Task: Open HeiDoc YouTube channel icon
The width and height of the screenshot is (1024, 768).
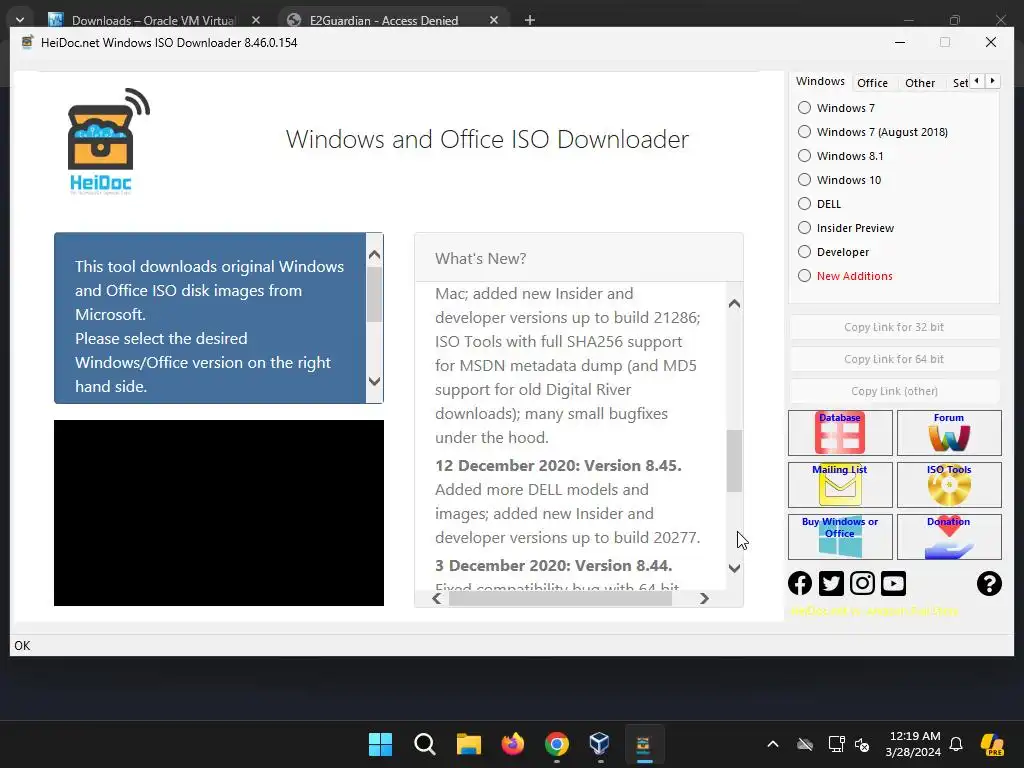Action: (x=893, y=583)
